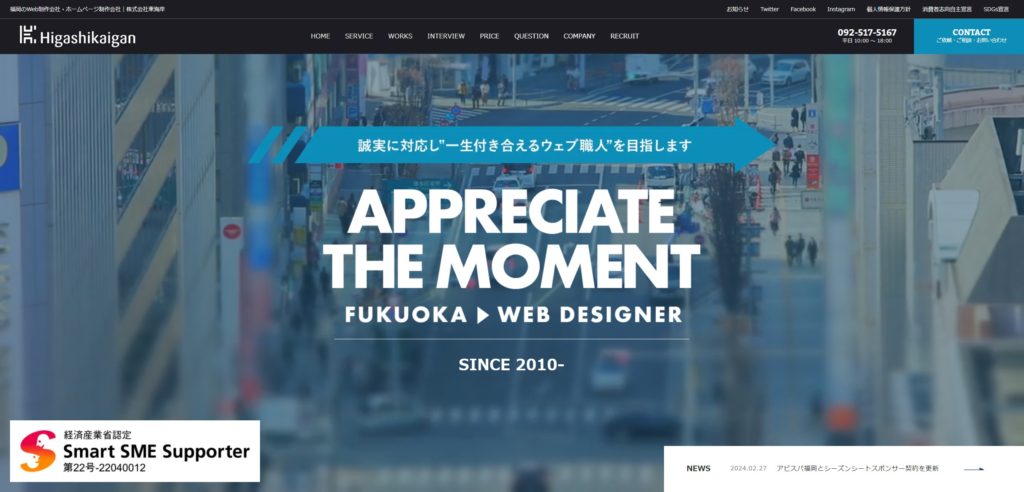Open the Instagram link in top bar
Screen dimensions: 1024x492
(840, 9)
